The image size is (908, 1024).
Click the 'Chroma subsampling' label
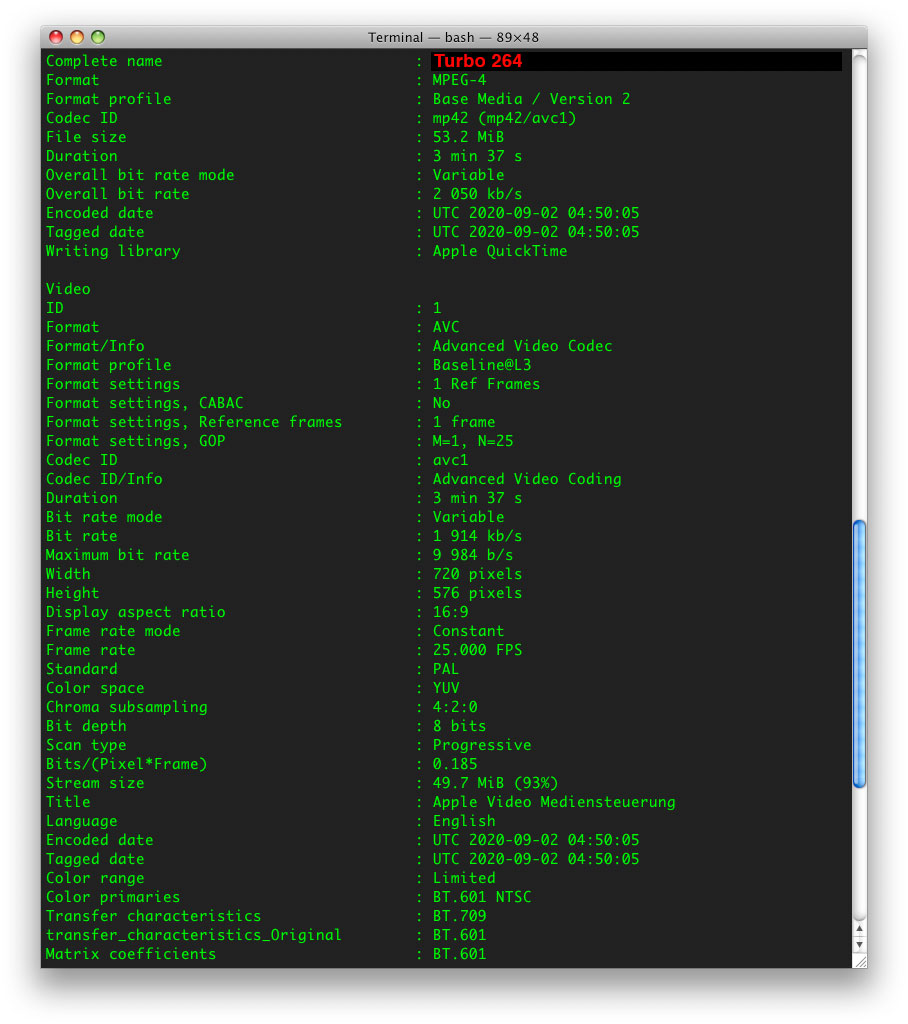click(127, 707)
